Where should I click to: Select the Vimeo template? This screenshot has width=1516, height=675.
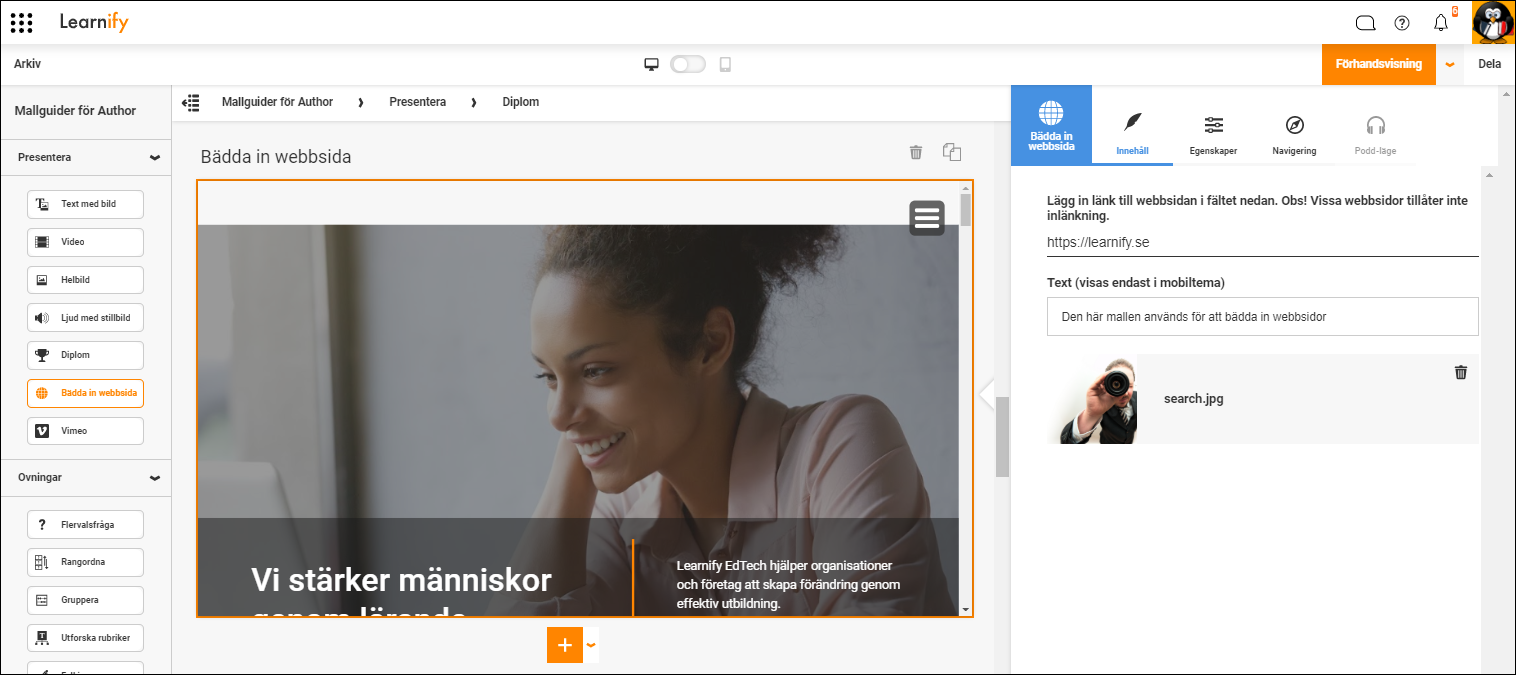pyautogui.click(x=85, y=431)
